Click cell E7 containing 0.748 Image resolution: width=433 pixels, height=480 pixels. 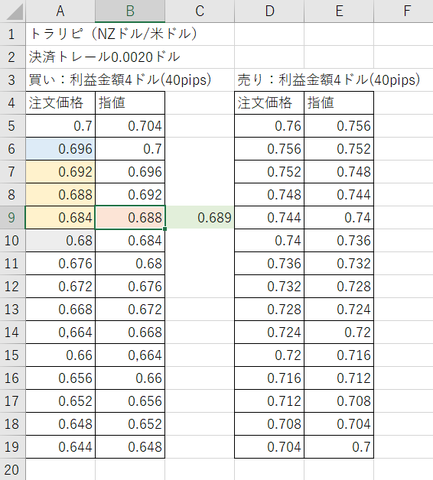[339, 172]
